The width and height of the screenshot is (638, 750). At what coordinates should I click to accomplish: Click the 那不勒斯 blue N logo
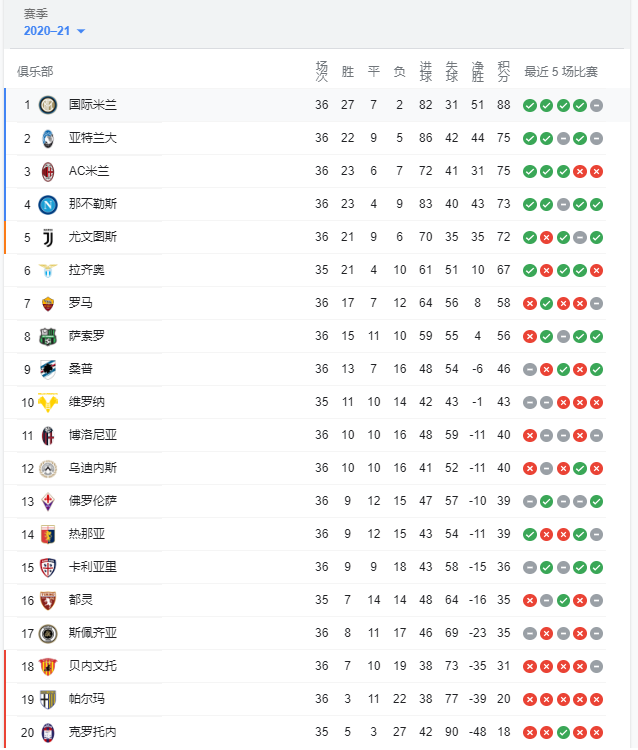tap(48, 205)
